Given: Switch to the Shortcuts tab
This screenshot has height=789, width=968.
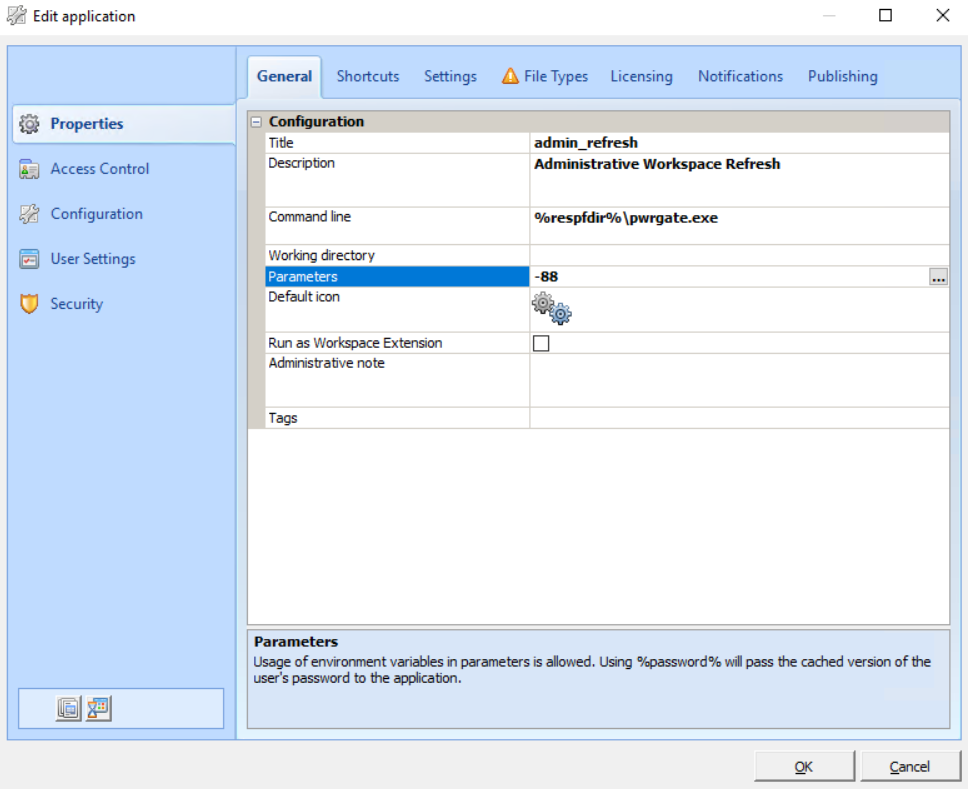Looking at the screenshot, I should click(367, 75).
